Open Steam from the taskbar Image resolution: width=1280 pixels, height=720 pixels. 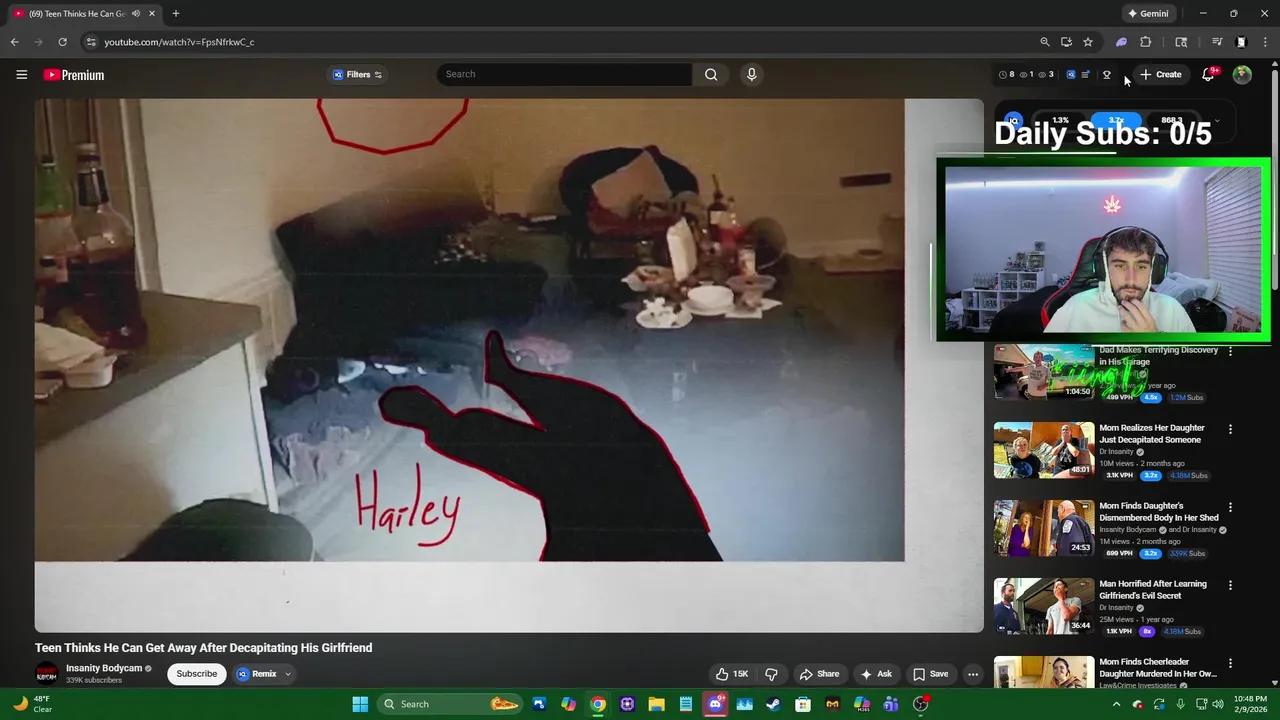(x=773, y=704)
